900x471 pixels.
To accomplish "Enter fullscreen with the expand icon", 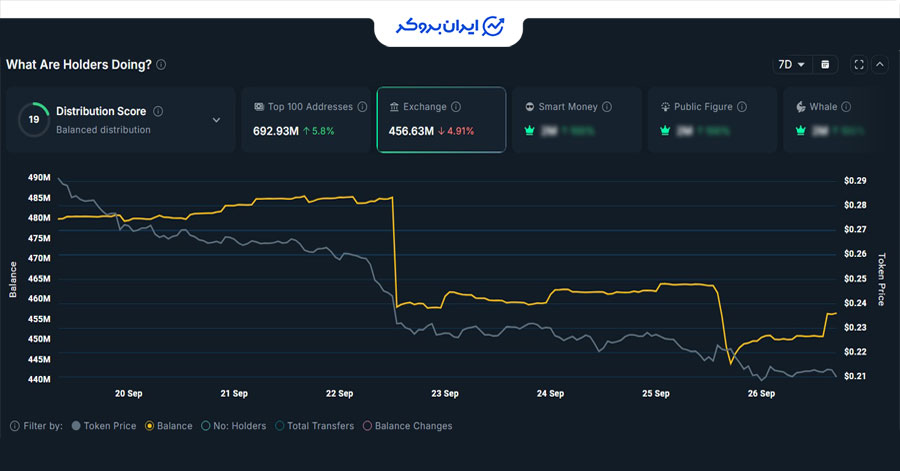I will coord(858,64).
